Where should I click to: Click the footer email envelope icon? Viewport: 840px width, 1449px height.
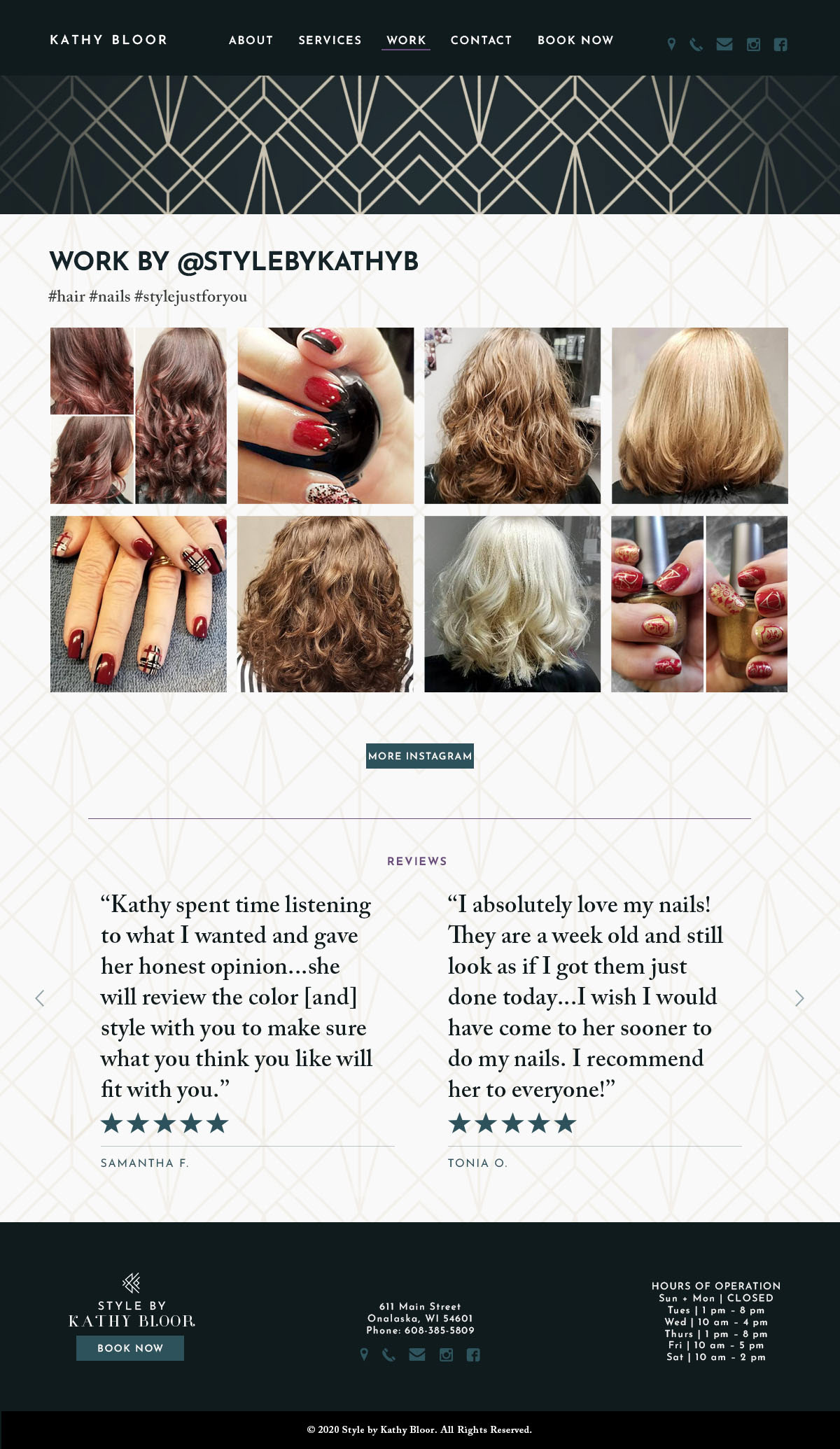pos(417,1354)
